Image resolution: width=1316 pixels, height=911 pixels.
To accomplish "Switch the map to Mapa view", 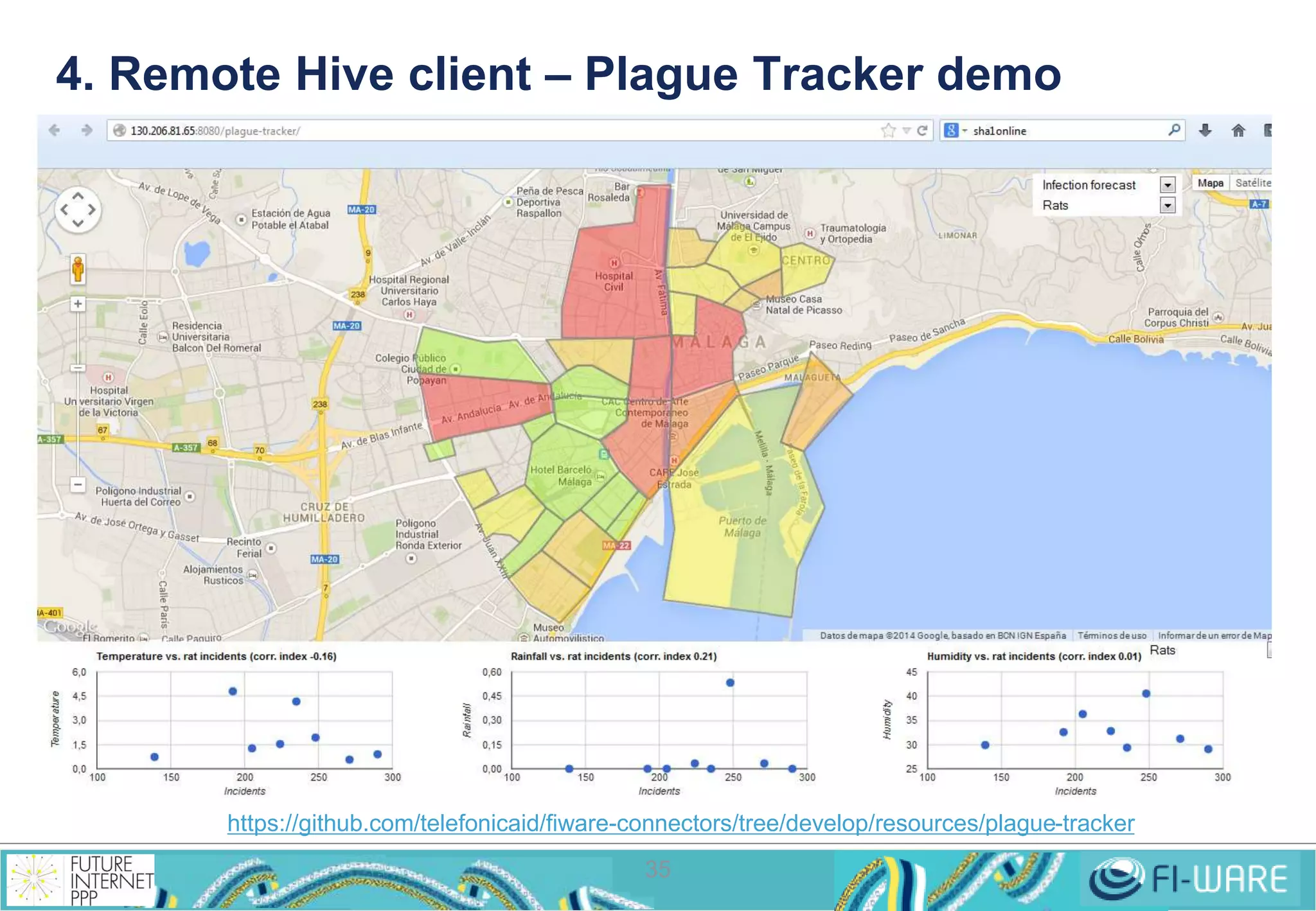I will (1211, 183).
